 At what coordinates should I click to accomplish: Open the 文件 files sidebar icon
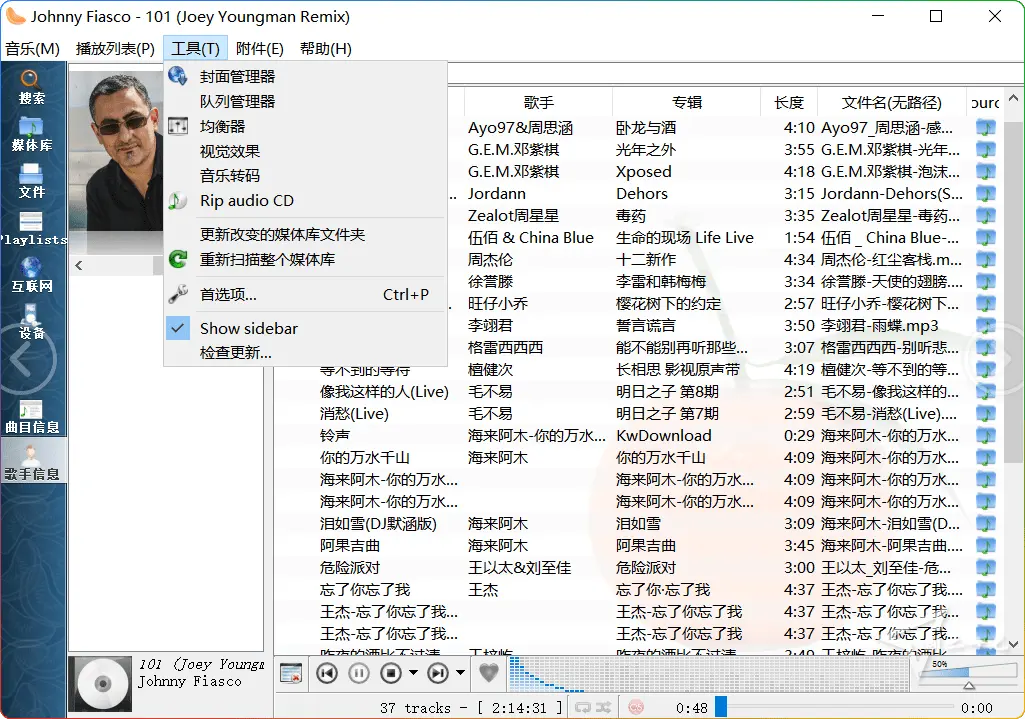tap(31, 181)
